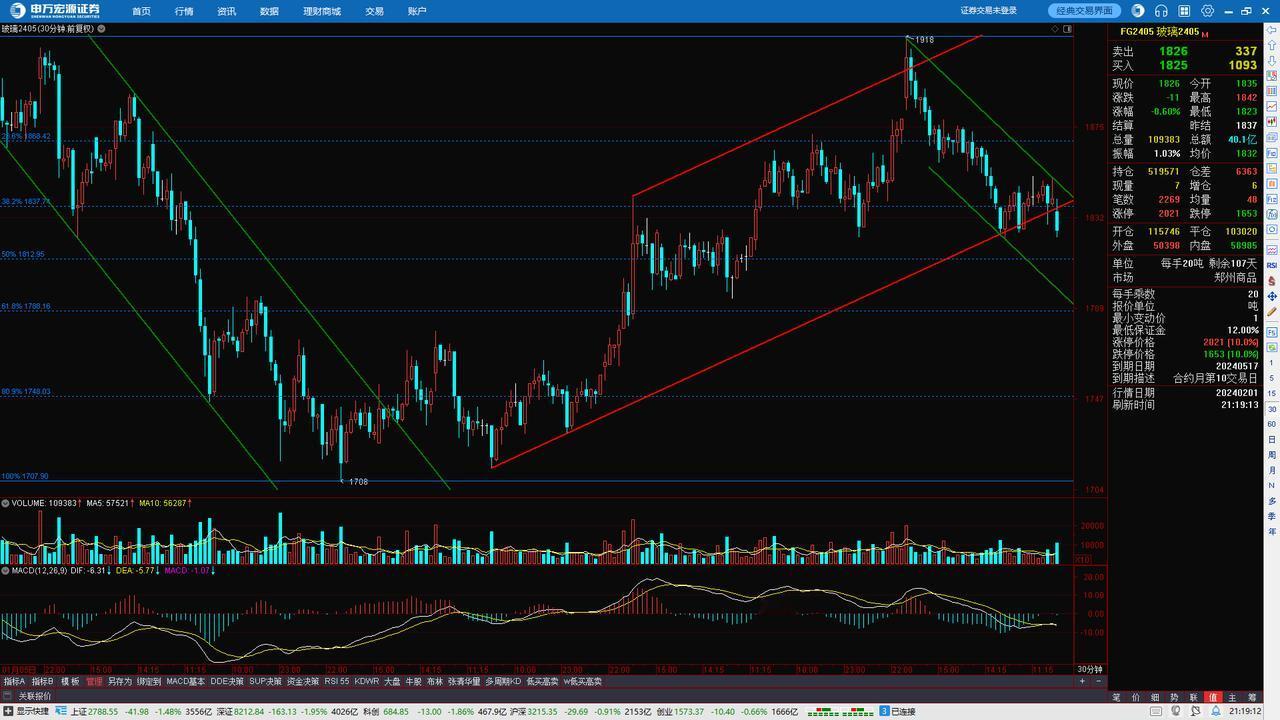This screenshot has width=1280, height=720.
Task: Select the 值 tab under the quote panel
Action: pos(1213,697)
